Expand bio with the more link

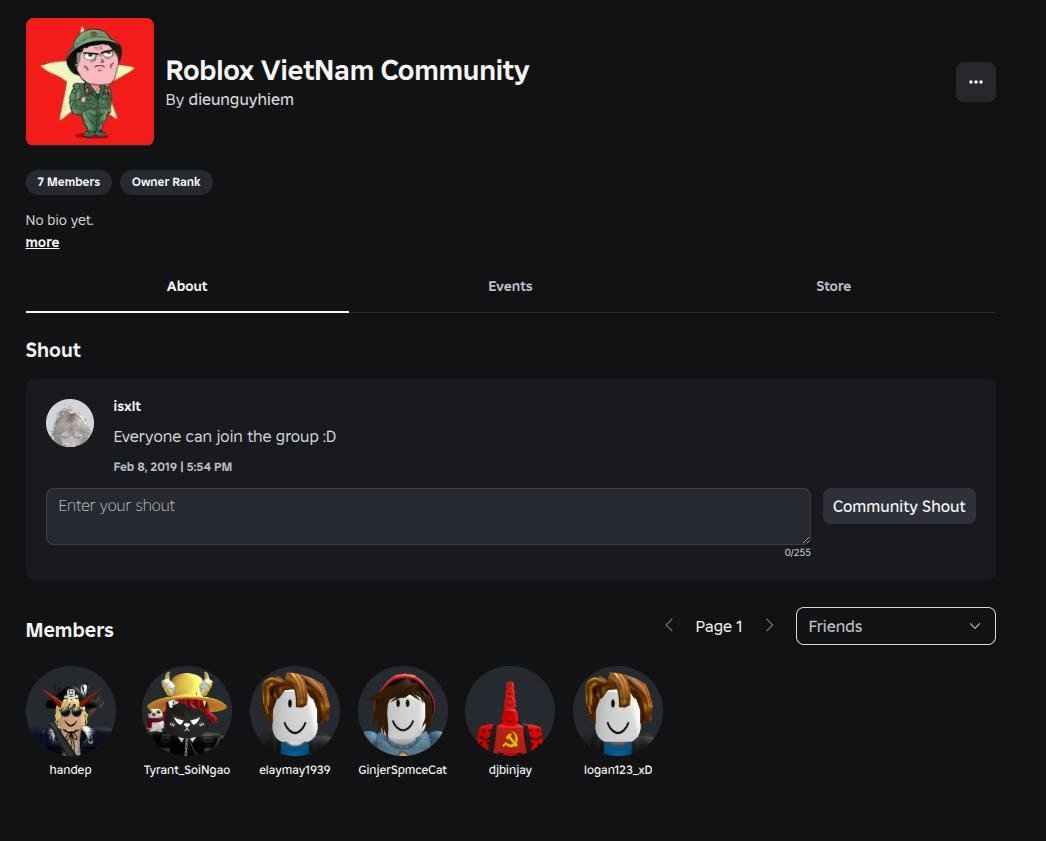point(42,242)
